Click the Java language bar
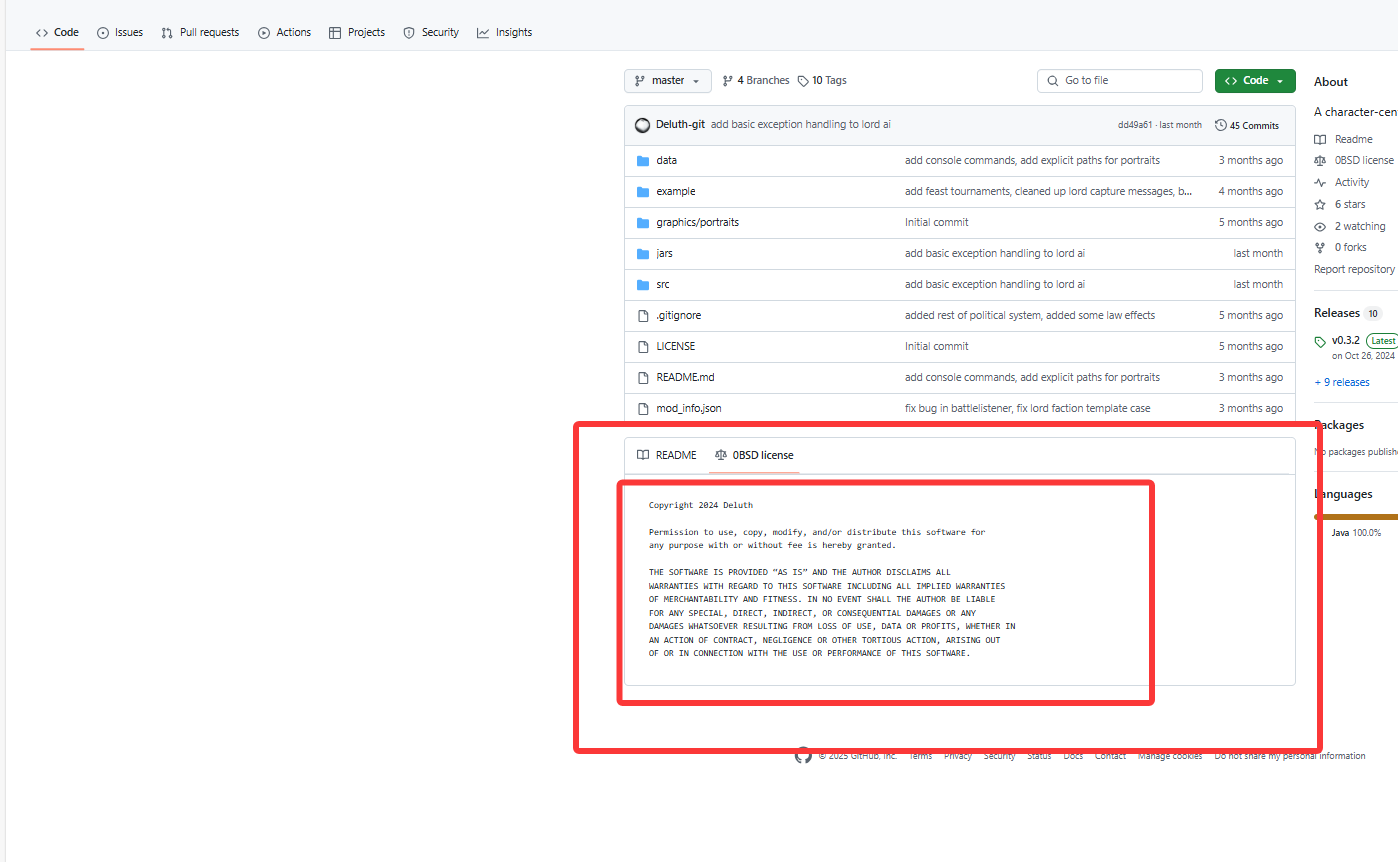The height and width of the screenshot is (862, 1398). [1356, 517]
